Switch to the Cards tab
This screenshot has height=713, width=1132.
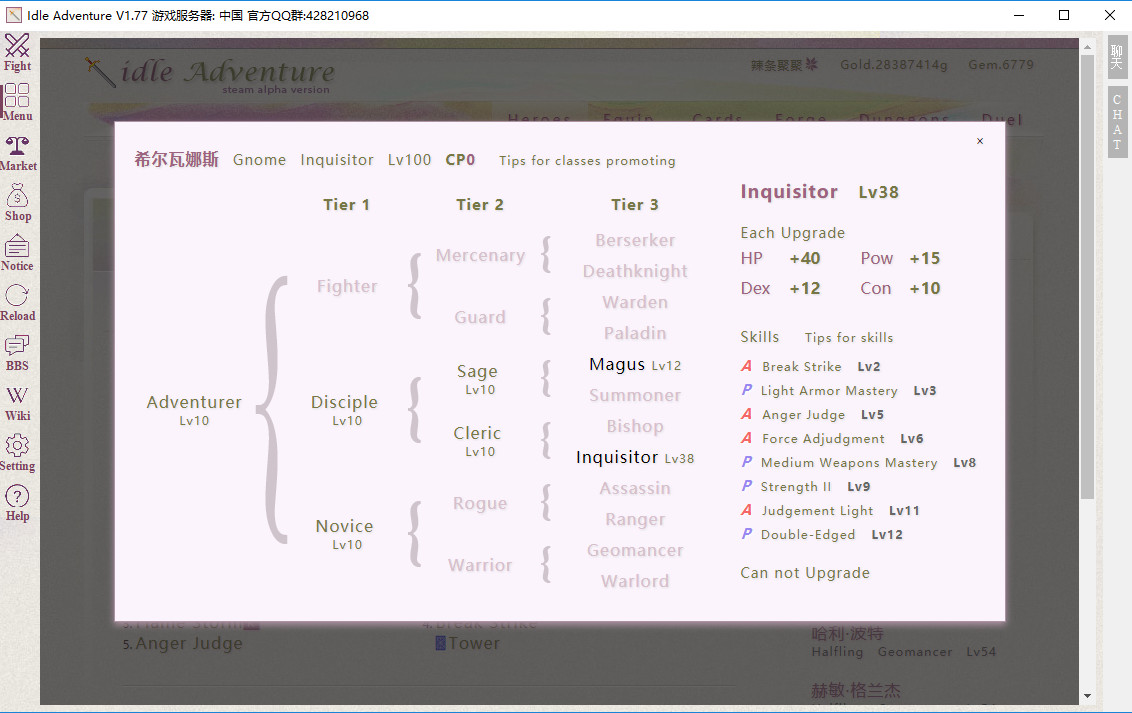[716, 118]
